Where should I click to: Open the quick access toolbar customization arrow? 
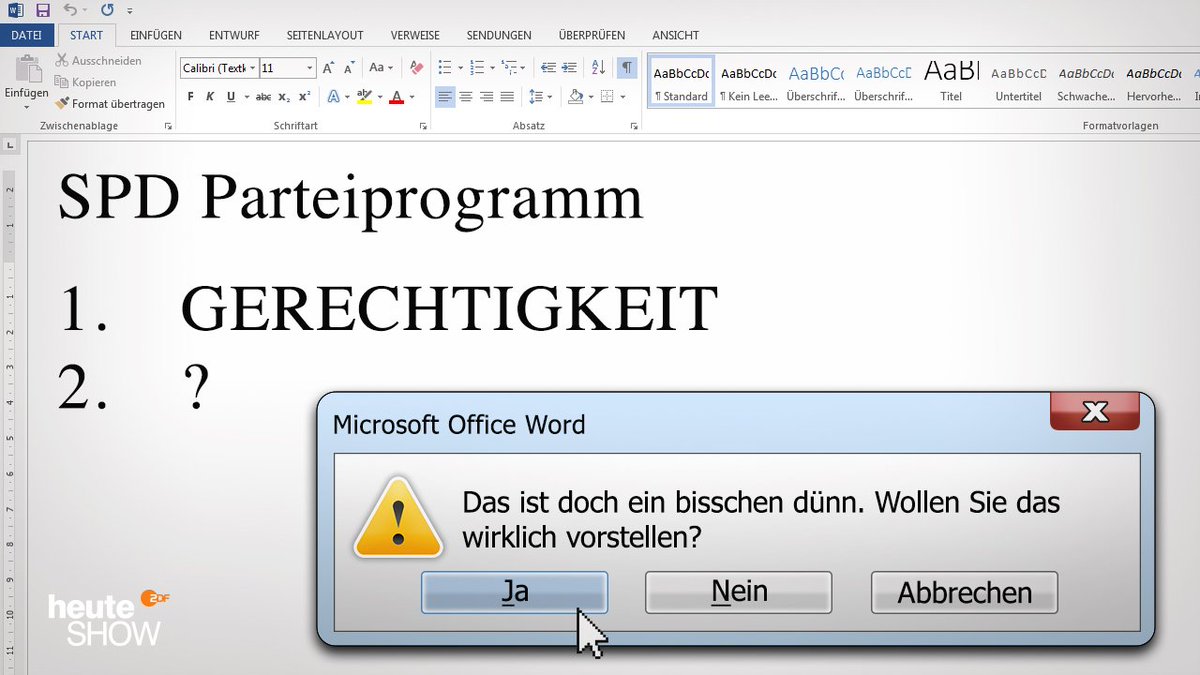tap(130, 11)
